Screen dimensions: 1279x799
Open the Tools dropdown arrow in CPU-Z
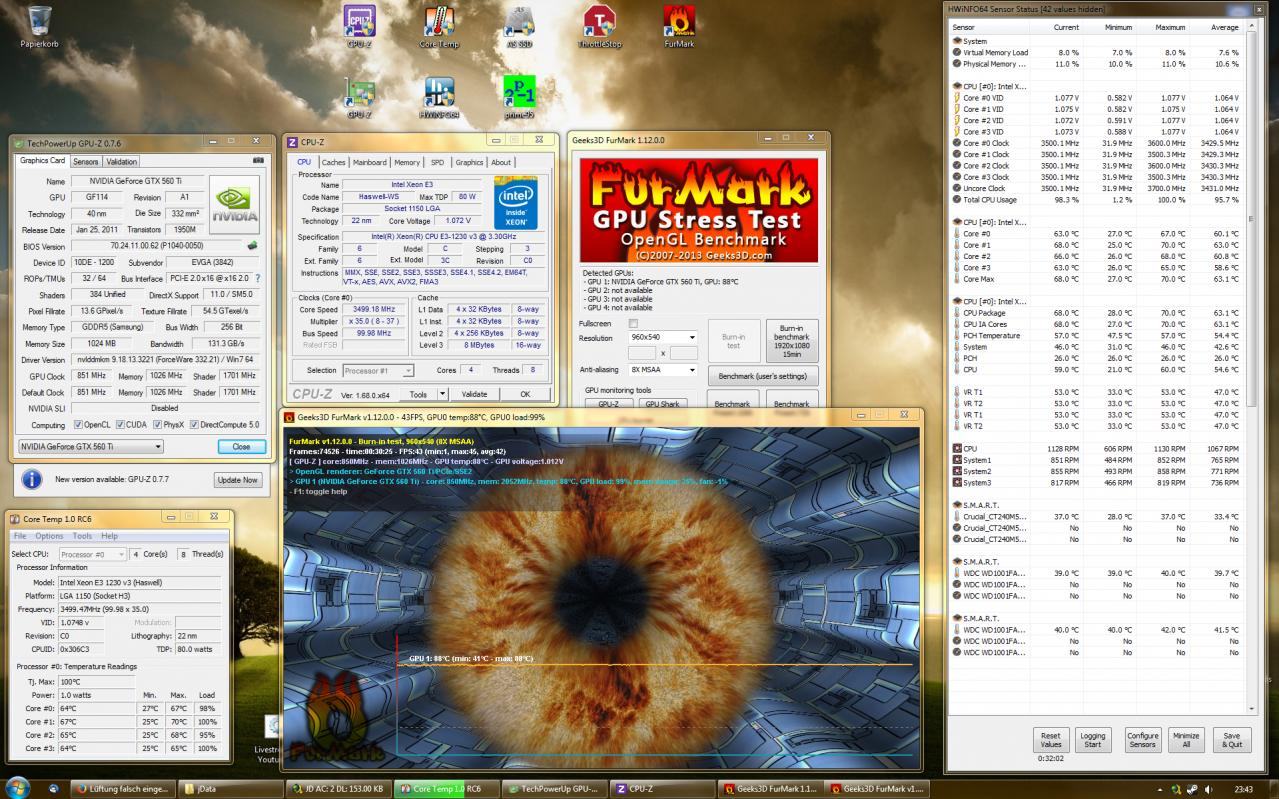point(443,394)
